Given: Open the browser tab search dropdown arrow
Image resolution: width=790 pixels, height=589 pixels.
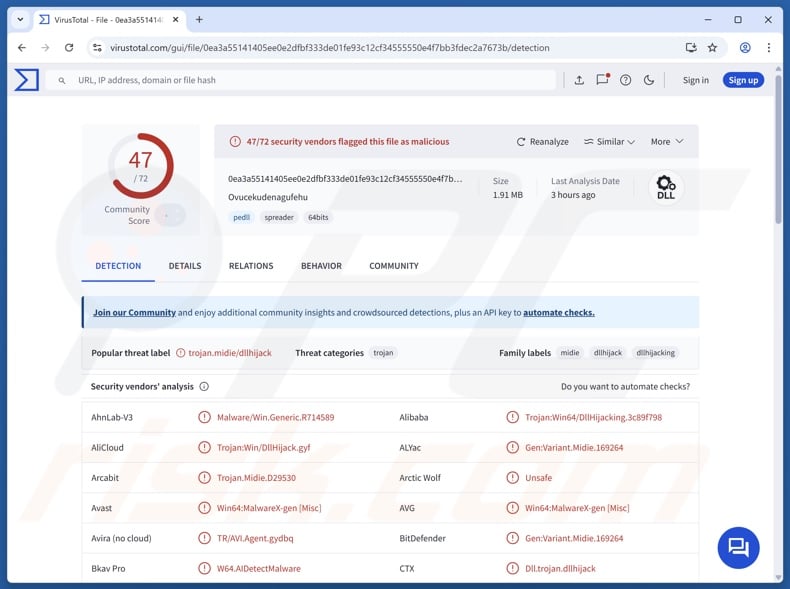Looking at the screenshot, I should [x=20, y=19].
